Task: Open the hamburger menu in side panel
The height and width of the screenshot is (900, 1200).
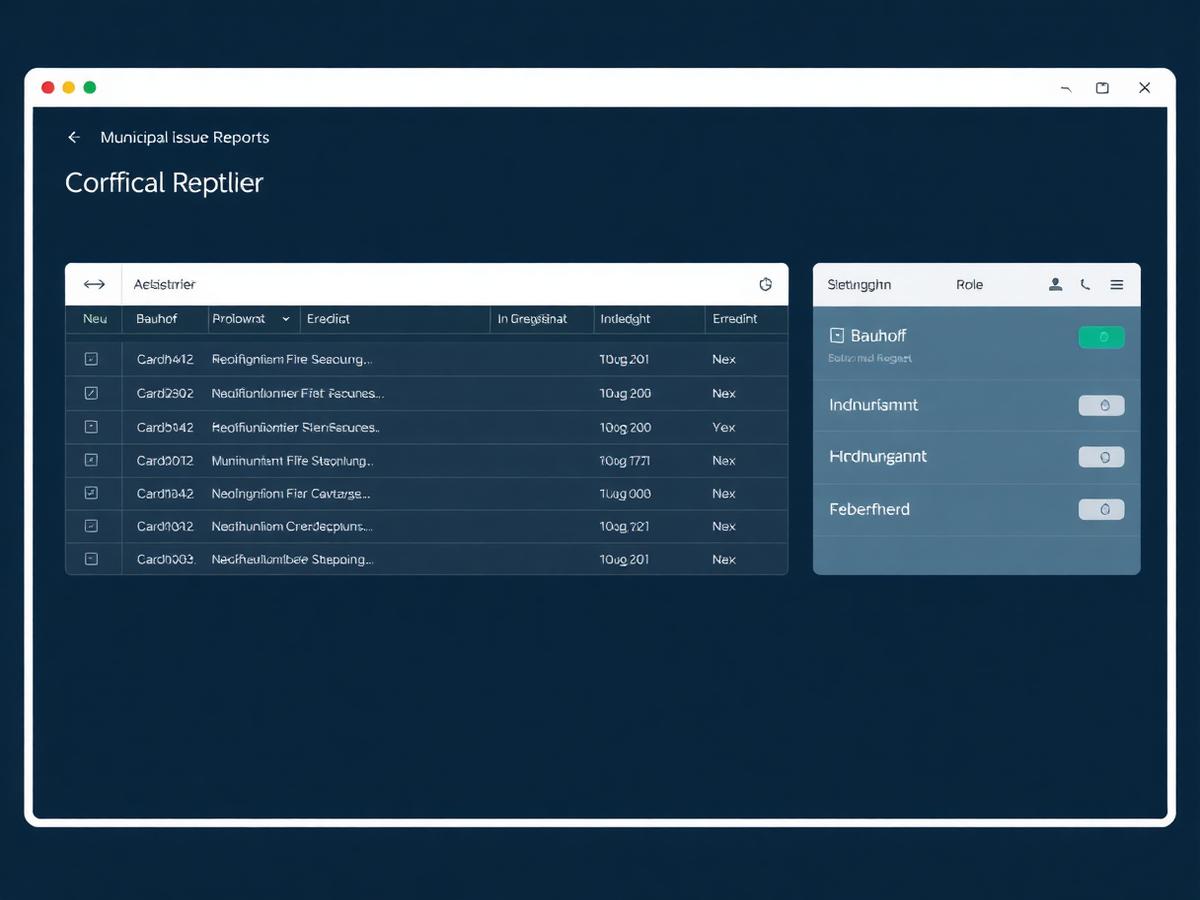Action: coord(1117,285)
